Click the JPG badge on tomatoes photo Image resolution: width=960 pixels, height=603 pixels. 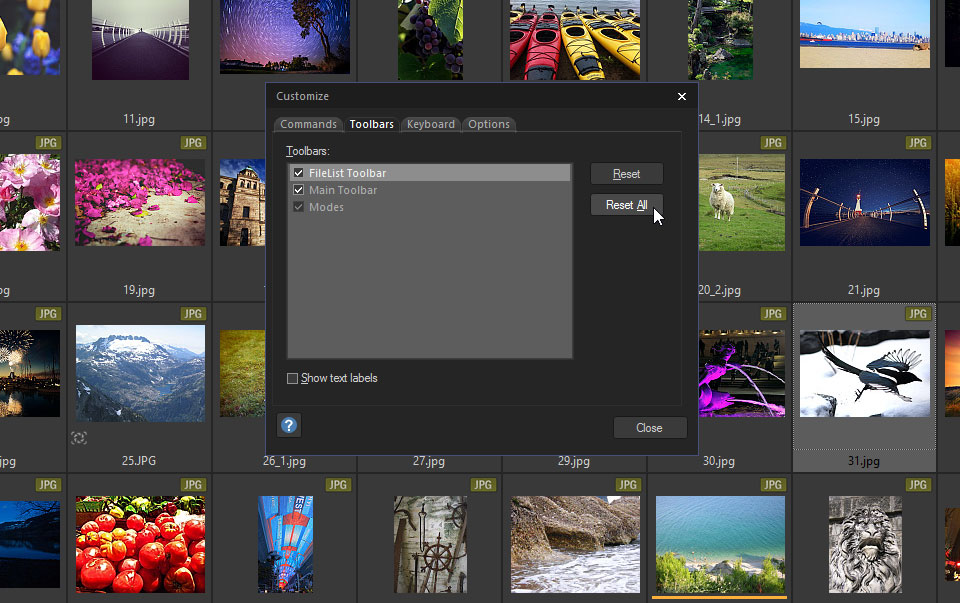(x=193, y=484)
